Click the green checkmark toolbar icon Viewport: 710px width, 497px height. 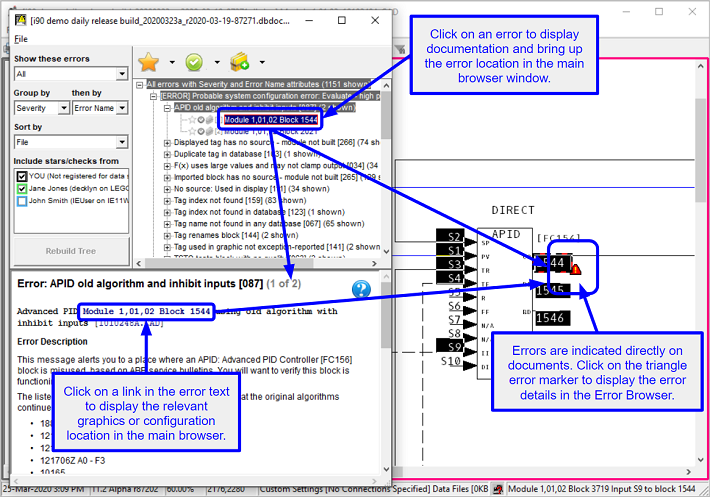pyautogui.click(x=195, y=62)
